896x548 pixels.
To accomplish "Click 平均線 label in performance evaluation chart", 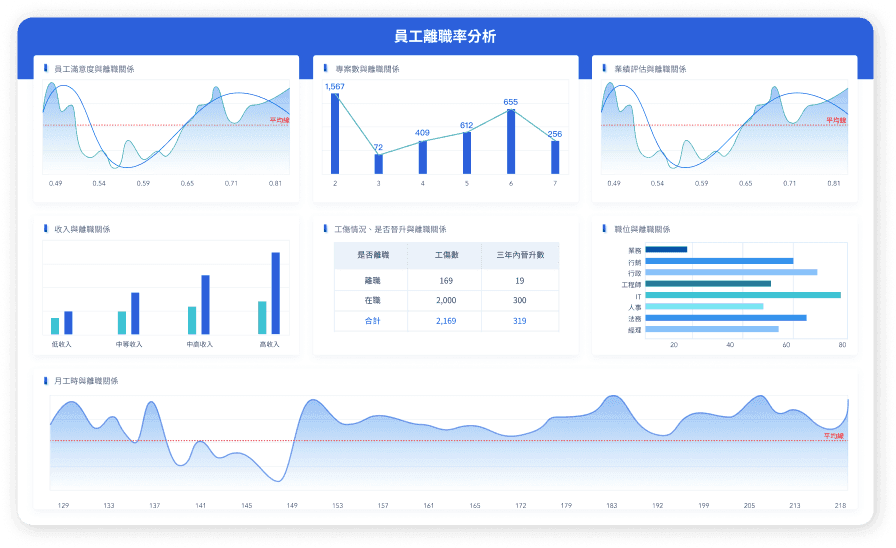I will (x=836, y=120).
